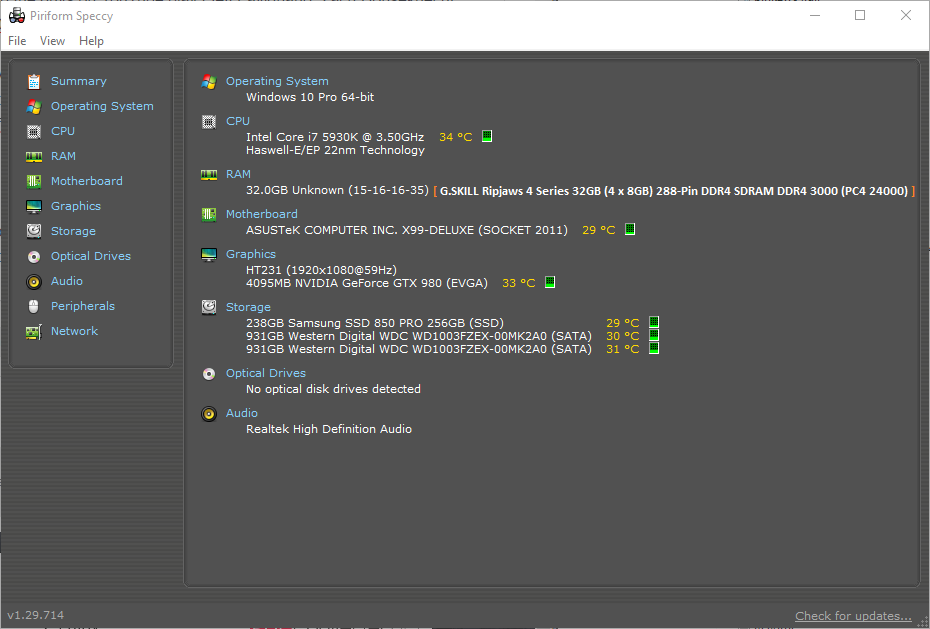Select Summary in the sidebar
Screen dimensions: 930x629
point(79,81)
